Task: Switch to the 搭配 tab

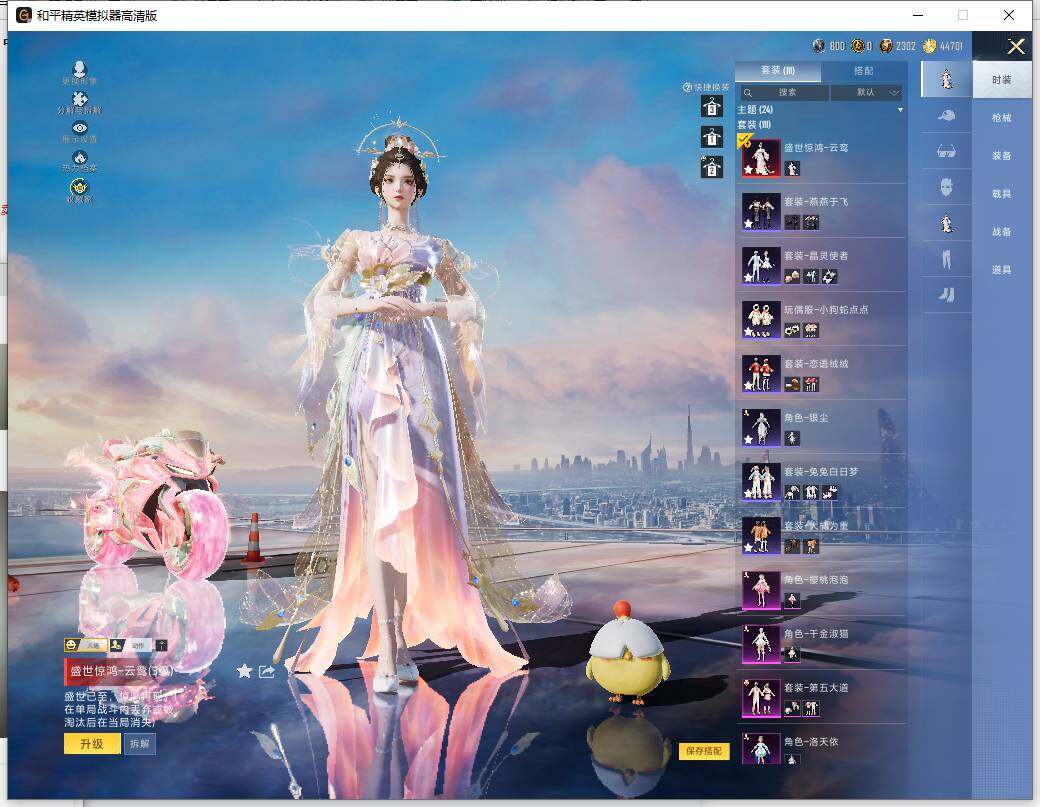Action: pos(864,70)
